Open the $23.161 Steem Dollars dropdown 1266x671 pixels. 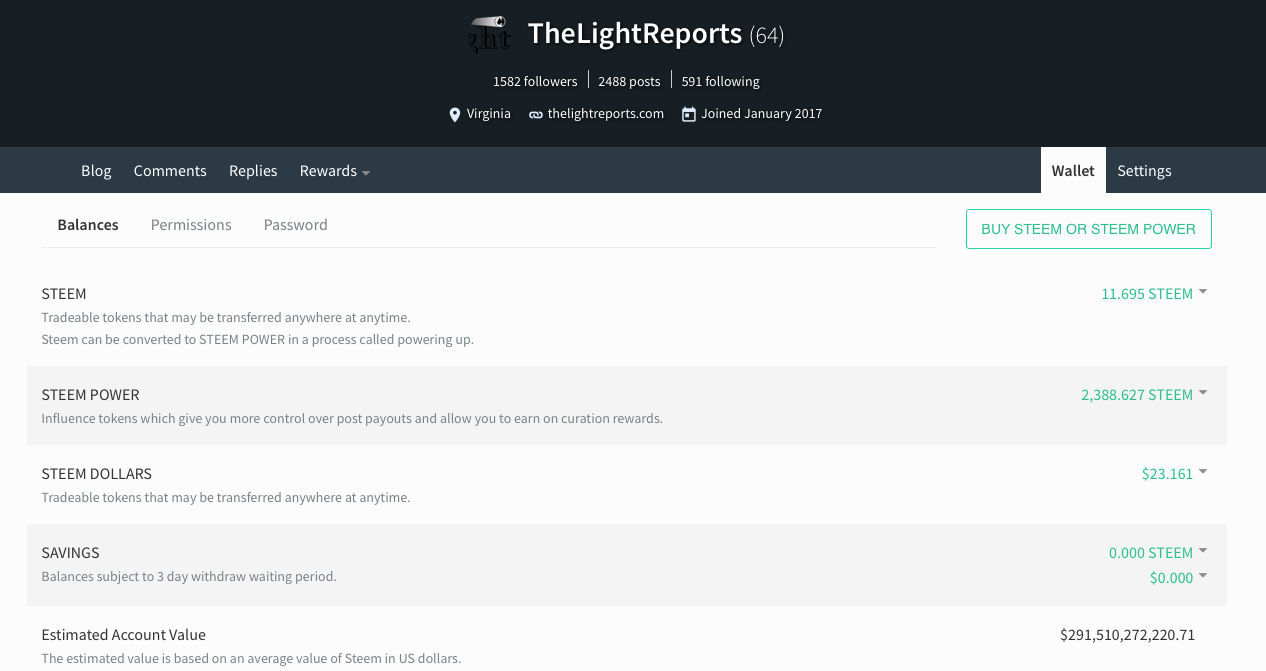1174,474
